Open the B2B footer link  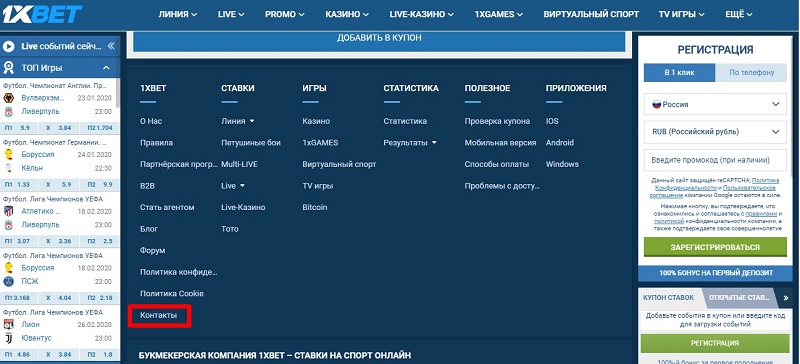pyautogui.click(x=147, y=186)
